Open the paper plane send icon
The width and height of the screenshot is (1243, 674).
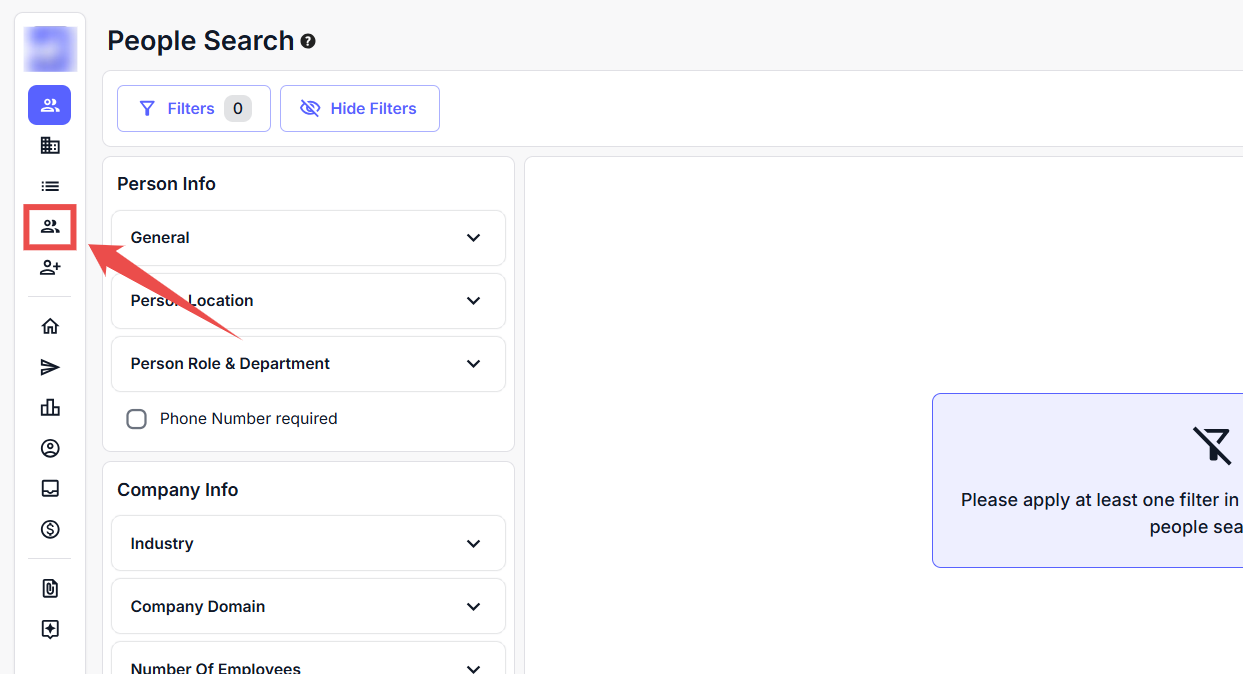tap(50, 368)
